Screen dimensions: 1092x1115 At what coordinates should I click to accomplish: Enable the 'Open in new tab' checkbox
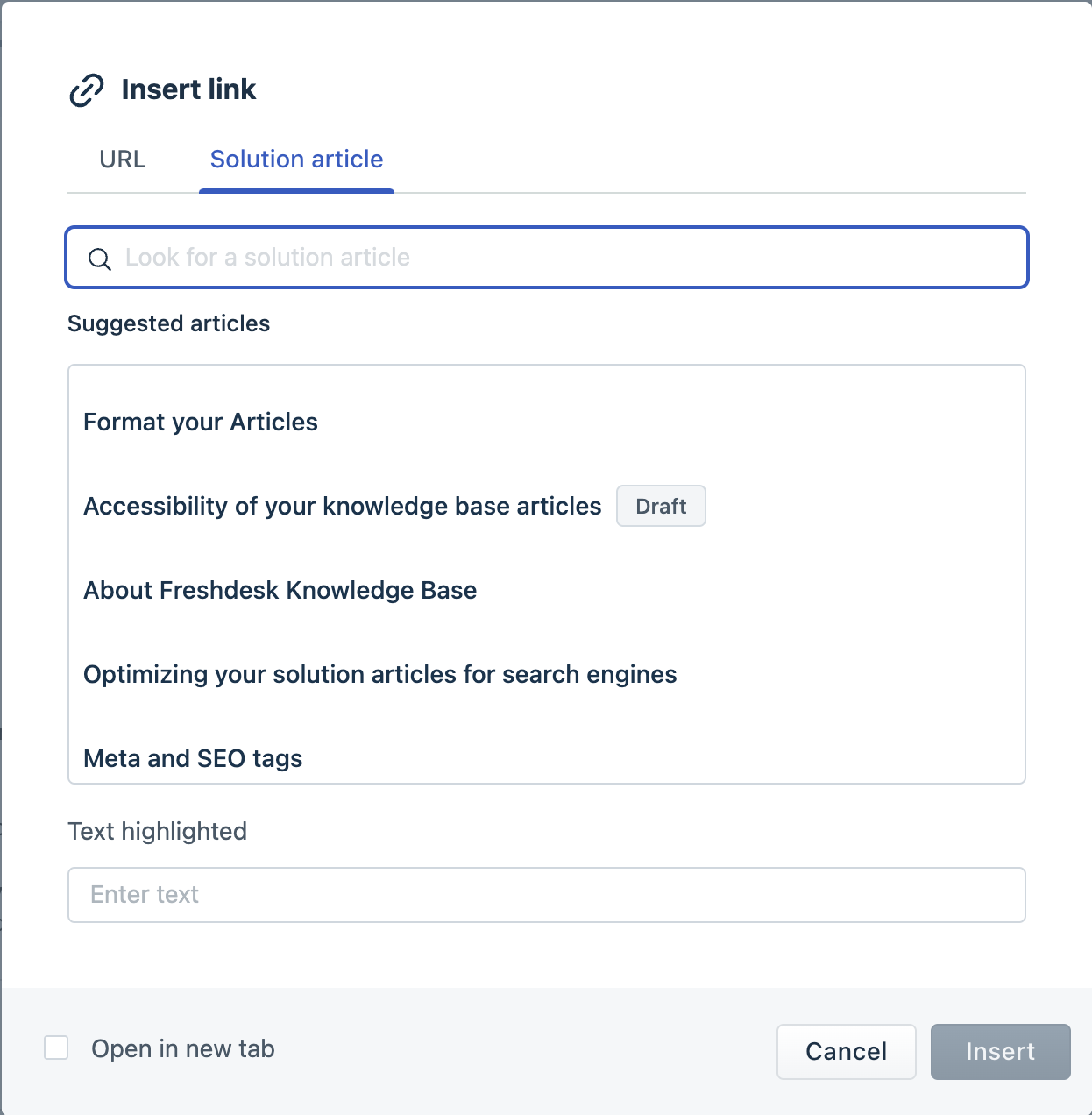pyautogui.click(x=56, y=1048)
